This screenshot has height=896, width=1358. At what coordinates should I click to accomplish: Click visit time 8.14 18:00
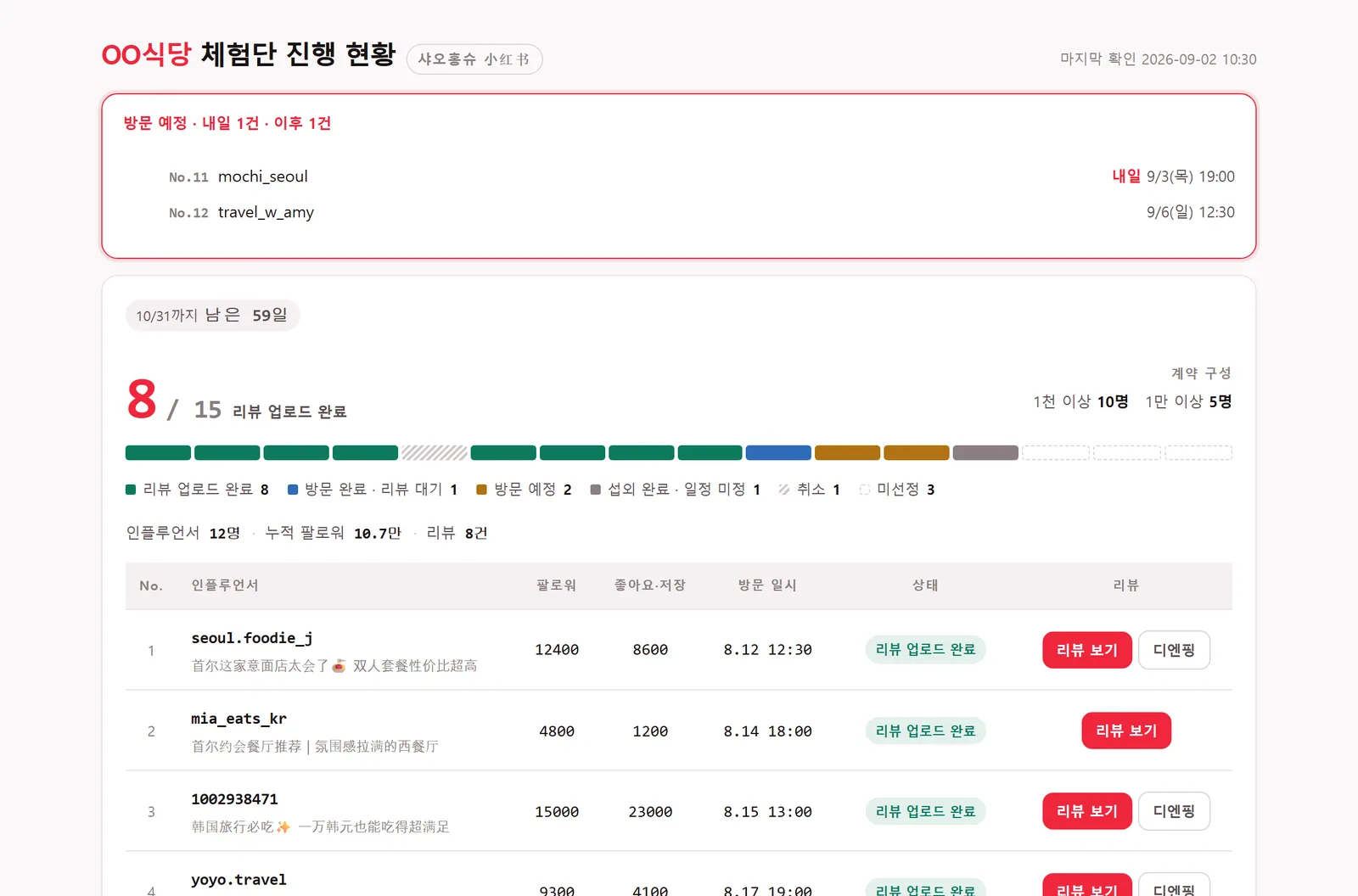coord(767,731)
